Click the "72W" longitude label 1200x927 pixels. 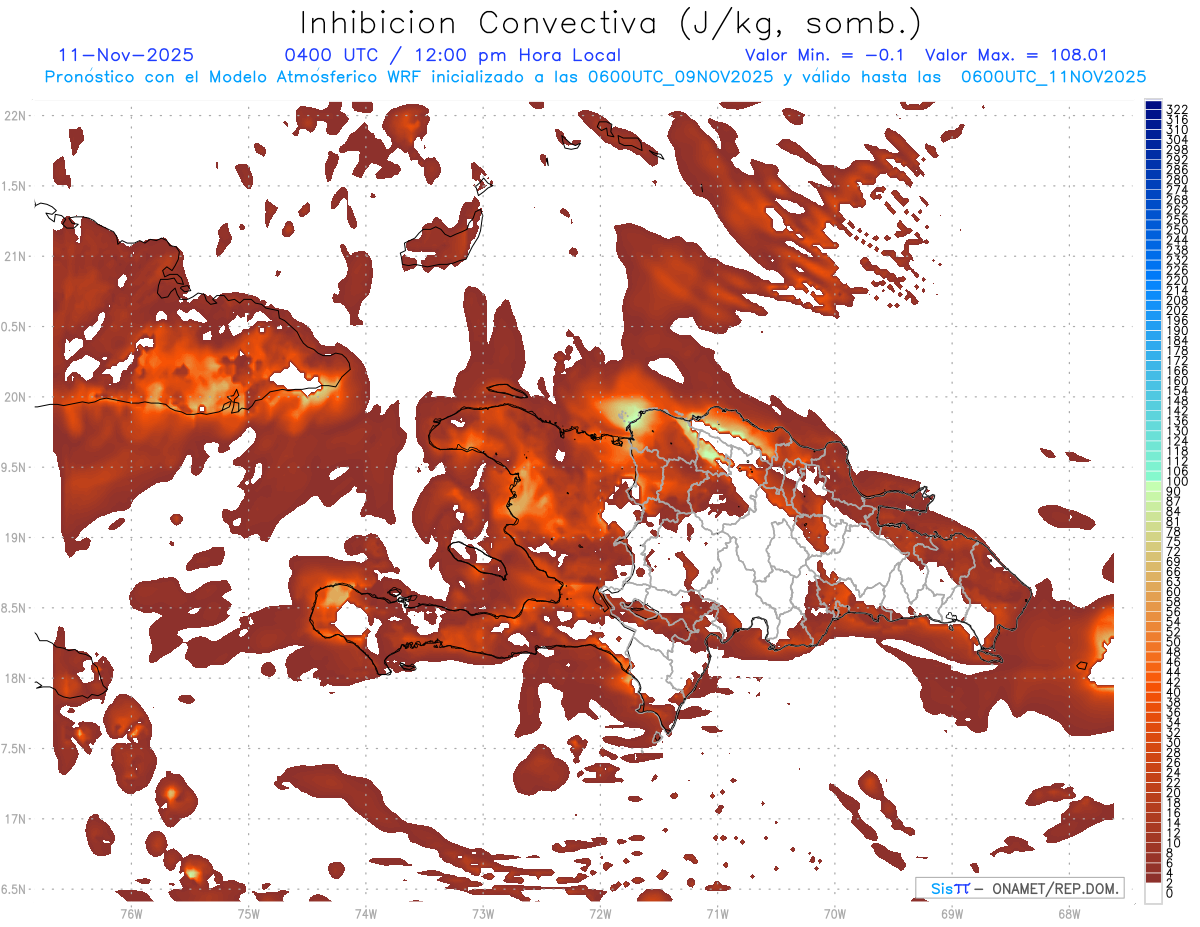pyautogui.click(x=600, y=912)
